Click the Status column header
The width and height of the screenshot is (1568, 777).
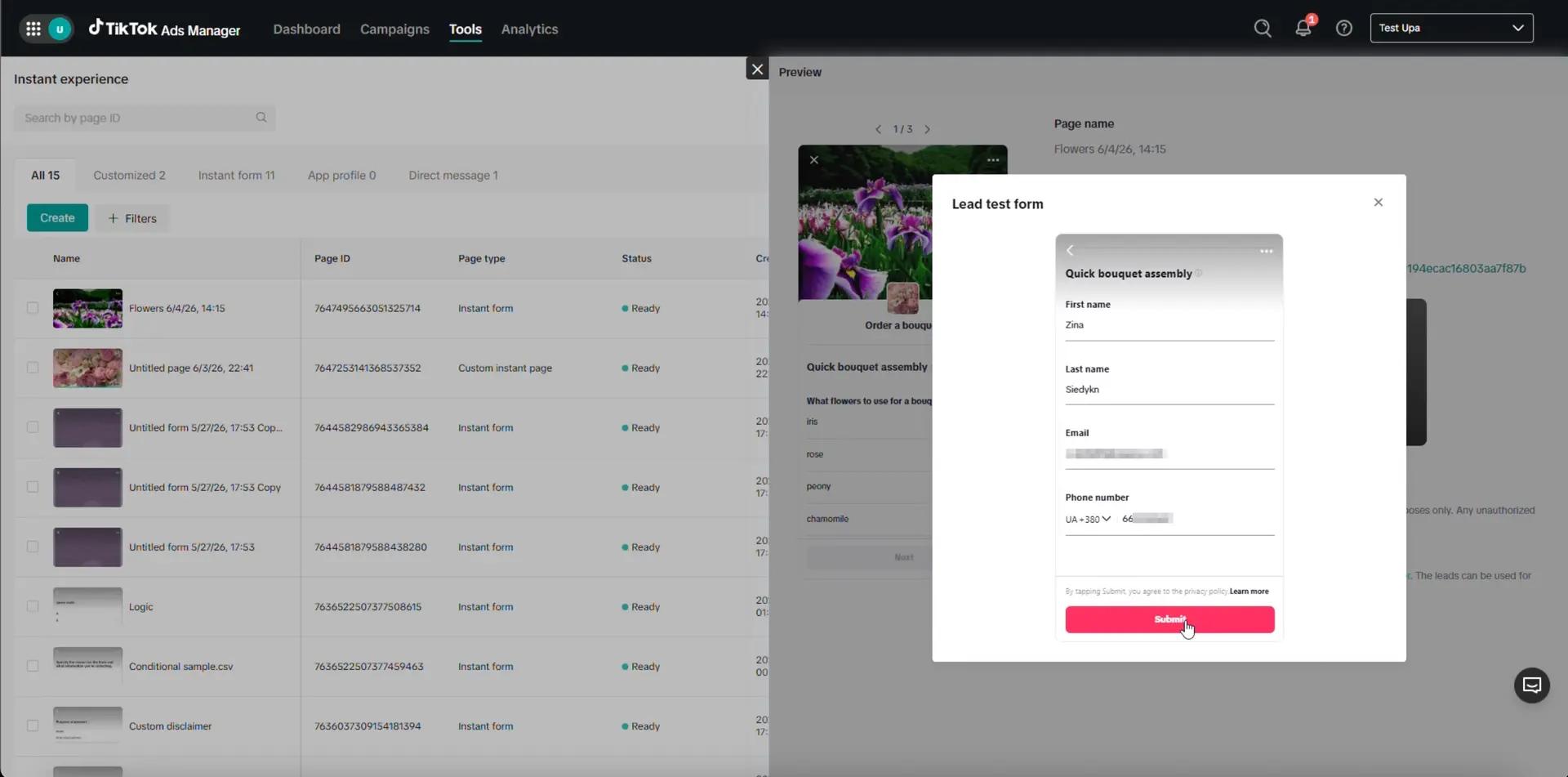pos(636,258)
